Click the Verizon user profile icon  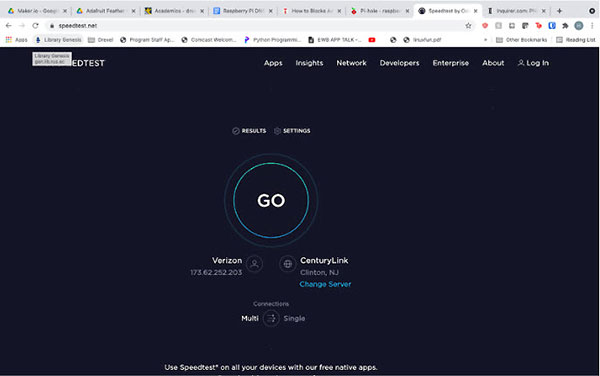pyautogui.click(x=254, y=264)
